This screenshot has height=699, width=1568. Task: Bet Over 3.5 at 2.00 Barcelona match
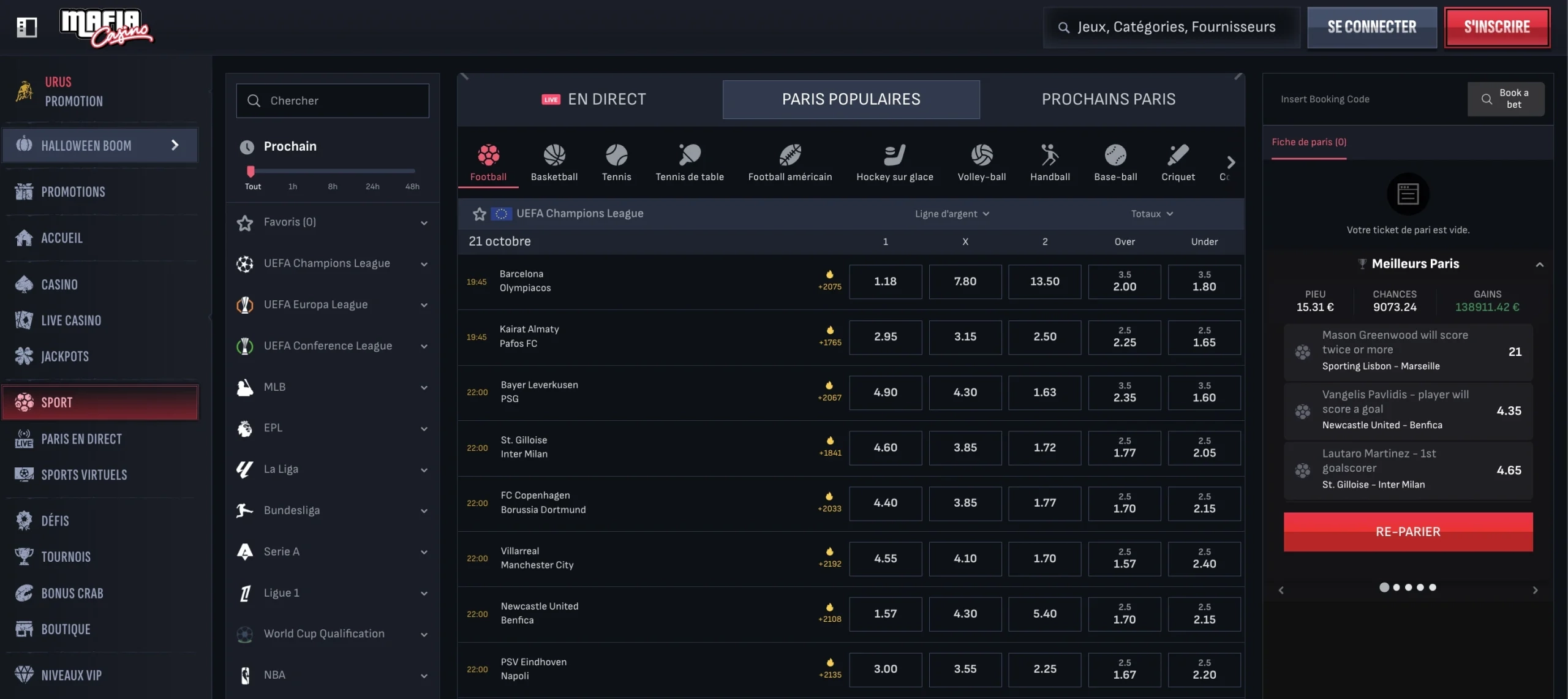pyautogui.click(x=1124, y=281)
